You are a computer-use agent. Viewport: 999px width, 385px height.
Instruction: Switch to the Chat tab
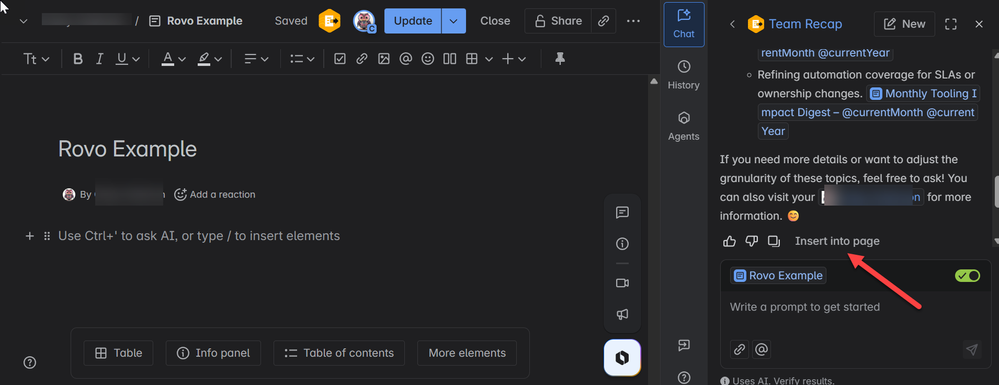684,25
